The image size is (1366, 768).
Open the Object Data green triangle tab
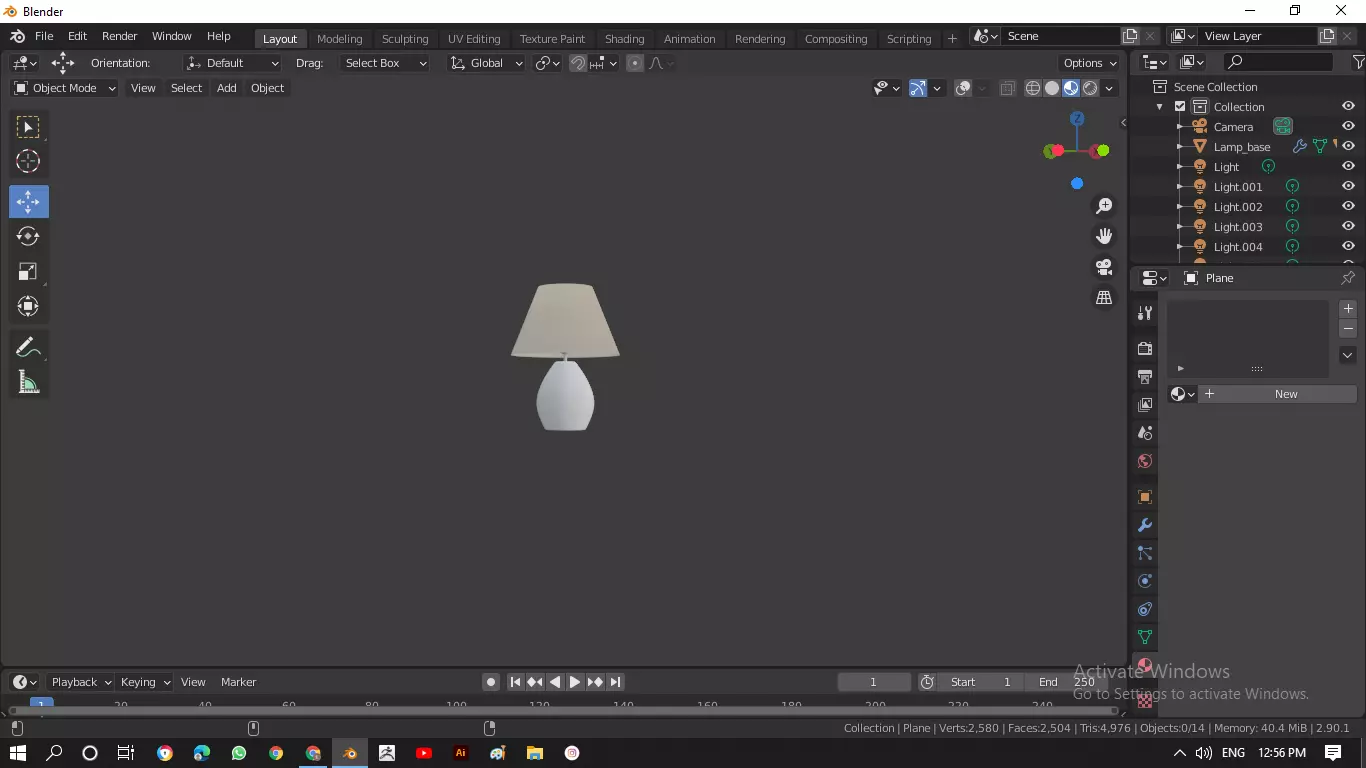tap(1145, 637)
